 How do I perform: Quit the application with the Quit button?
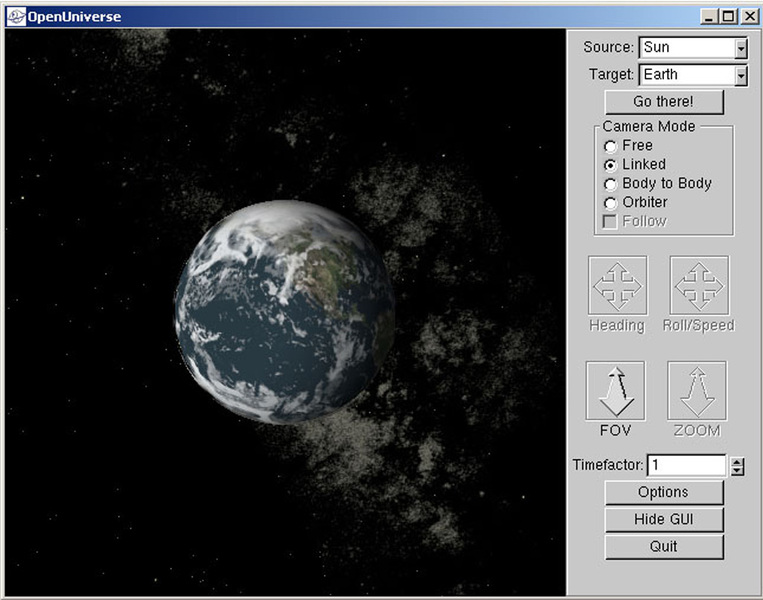(x=663, y=546)
